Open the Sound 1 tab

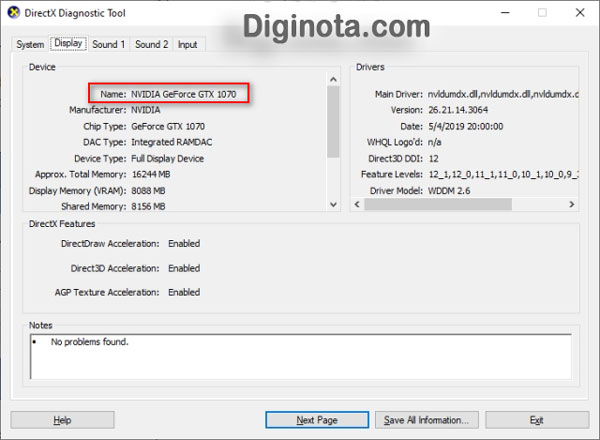pos(109,44)
